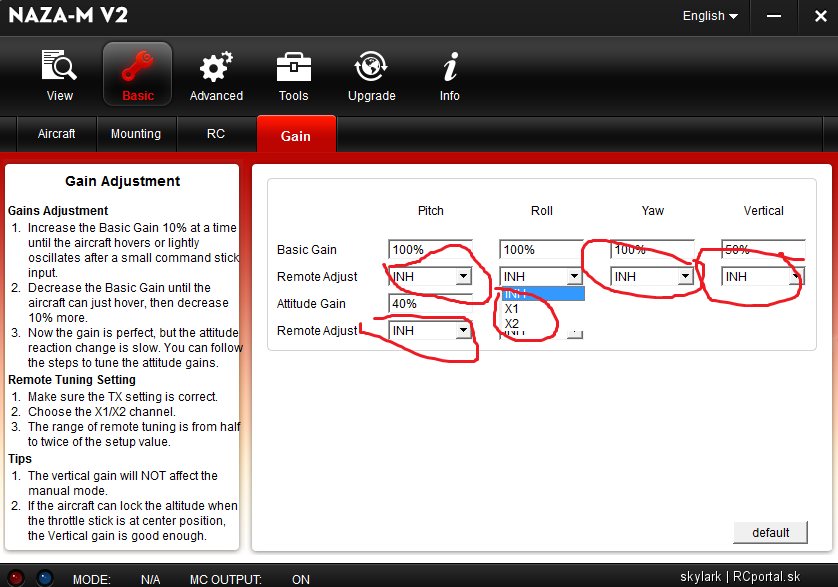
Task: Click the Remote Tuning Setting subheading
Action: (72, 380)
